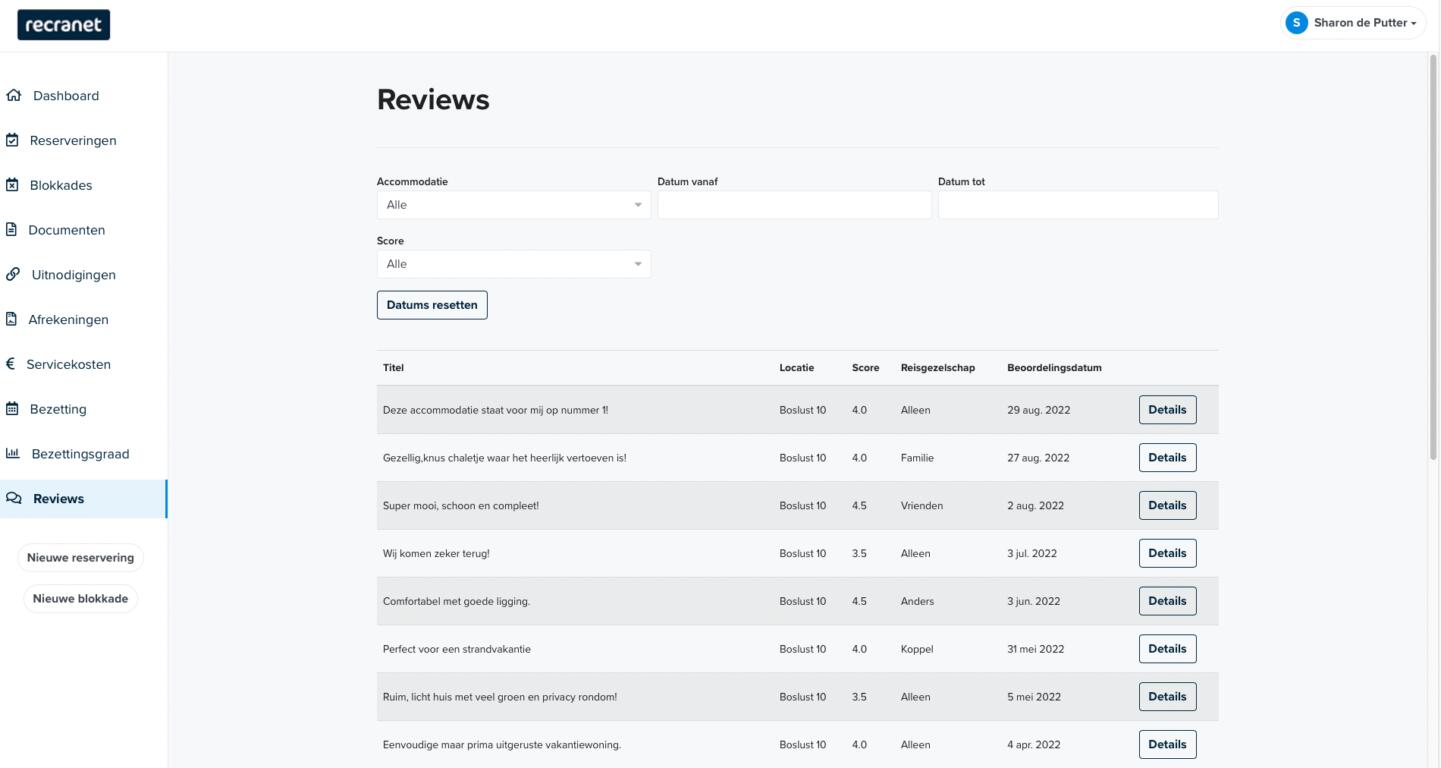The width and height of the screenshot is (1441, 768).
Task: Go to Afrekeningen in the sidebar
Action: (x=70, y=320)
